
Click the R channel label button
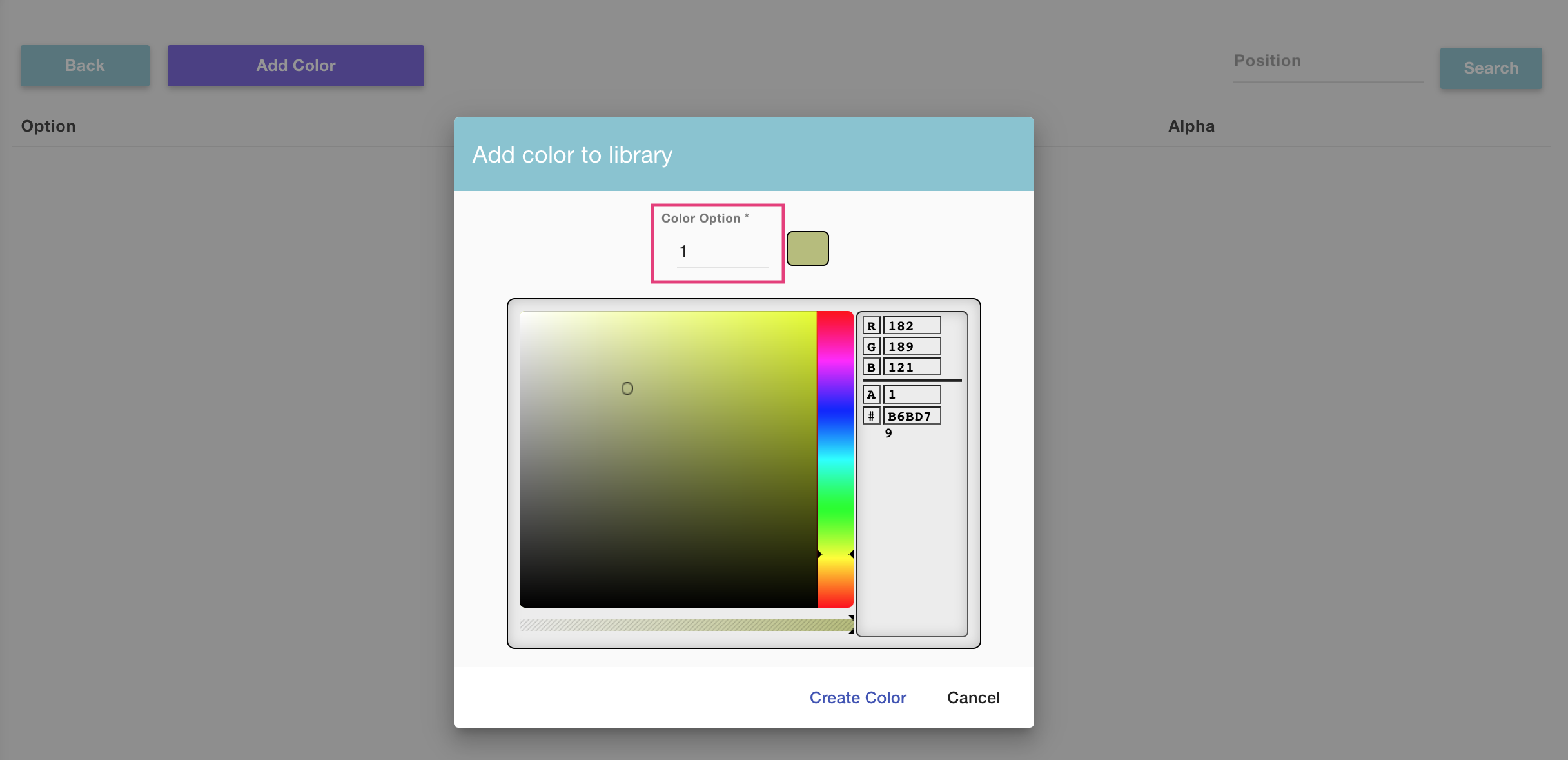click(x=870, y=325)
